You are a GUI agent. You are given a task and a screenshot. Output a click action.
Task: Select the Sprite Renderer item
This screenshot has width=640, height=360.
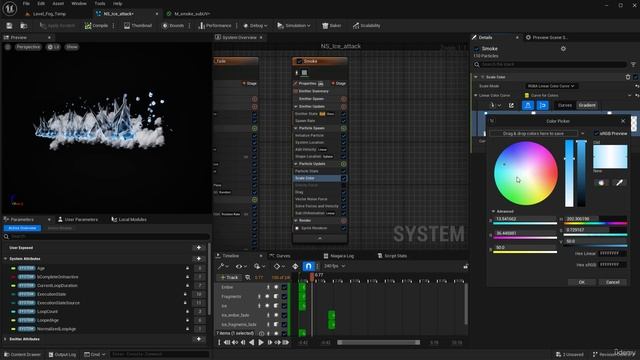point(314,228)
